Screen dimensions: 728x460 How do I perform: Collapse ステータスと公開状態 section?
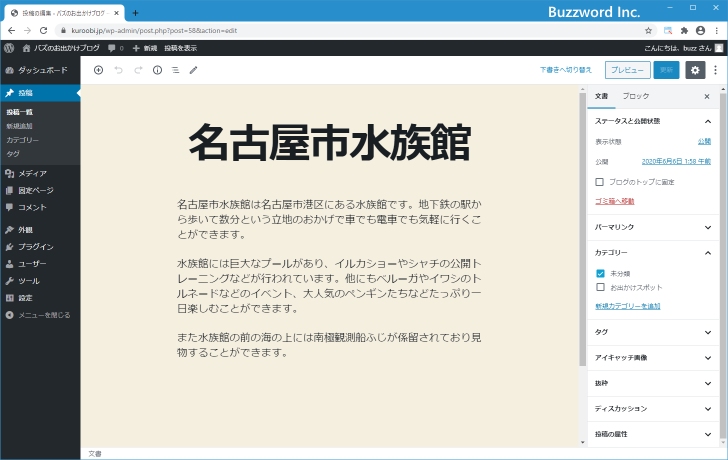pyautogui.click(x=653, y=121)
